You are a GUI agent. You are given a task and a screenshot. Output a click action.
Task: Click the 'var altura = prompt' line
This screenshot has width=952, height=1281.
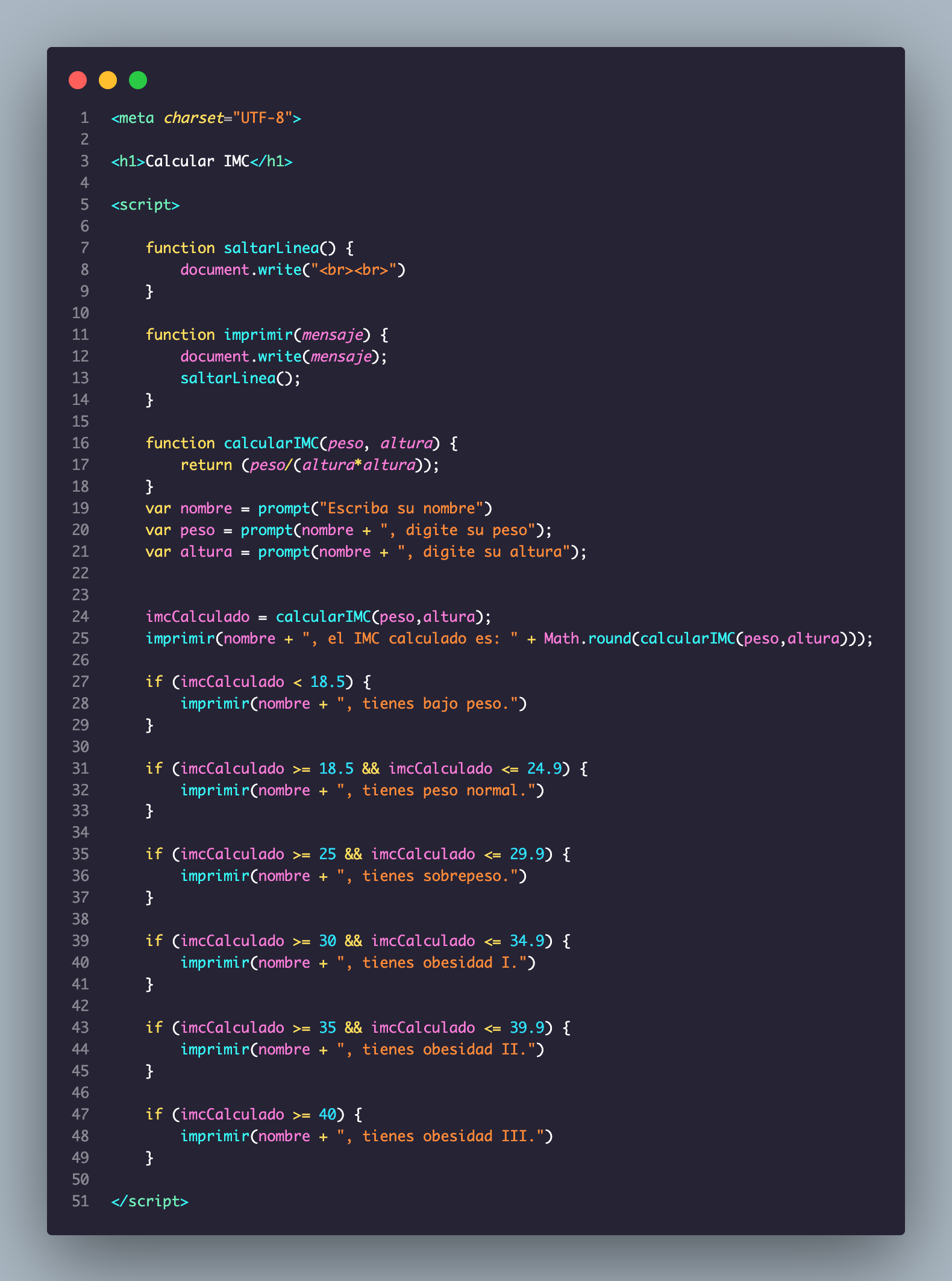click(366, 552)
